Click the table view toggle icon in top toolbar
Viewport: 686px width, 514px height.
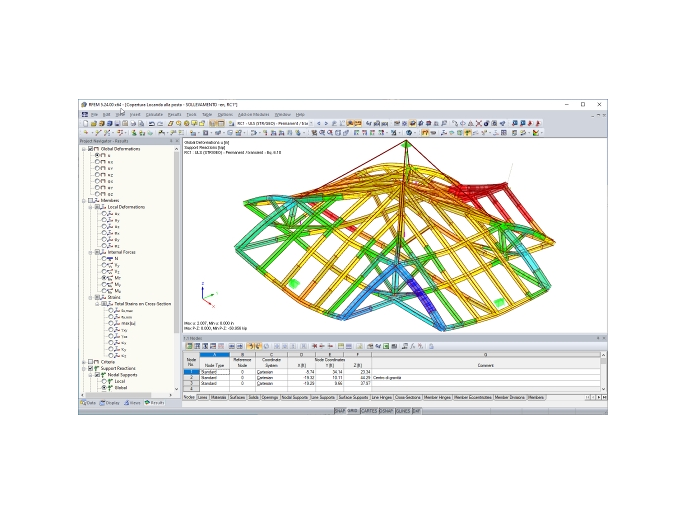click(x=221, y=124)
